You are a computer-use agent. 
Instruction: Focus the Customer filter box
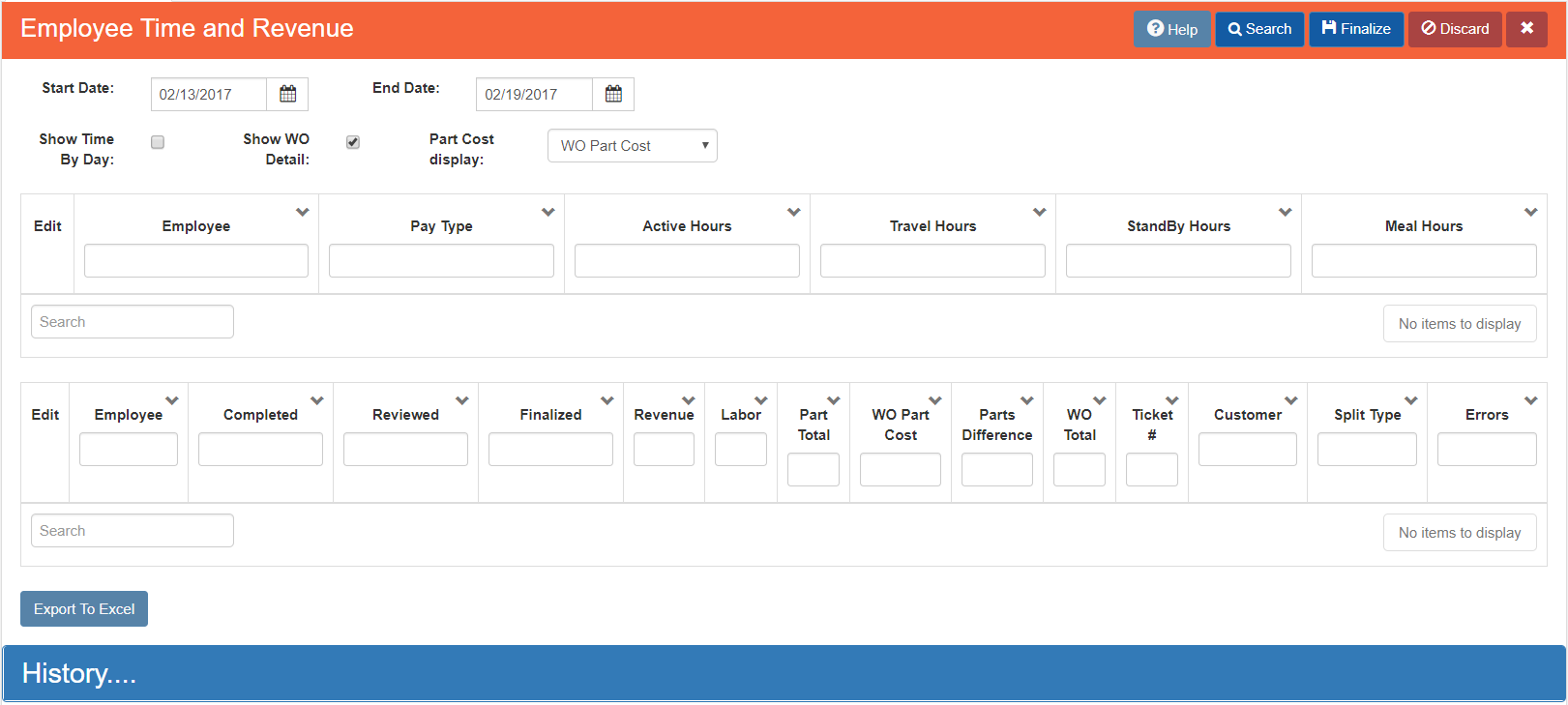point(1248,449)
